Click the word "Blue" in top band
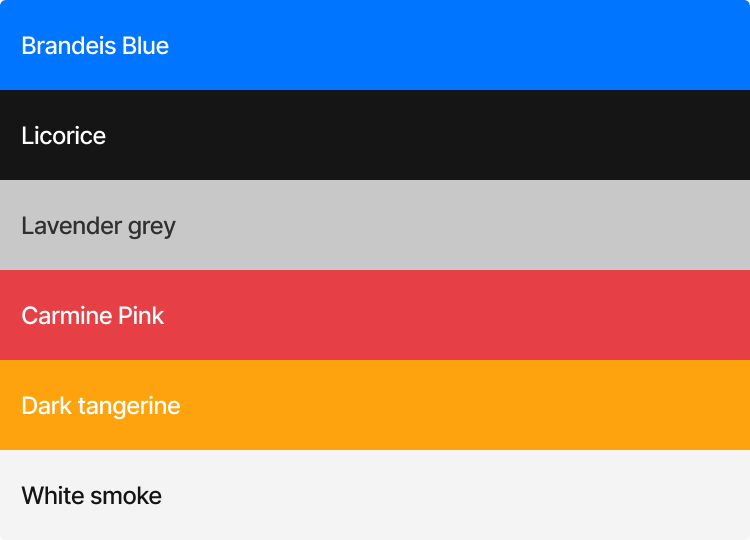The image size is (750, 540). click(145, 46)
